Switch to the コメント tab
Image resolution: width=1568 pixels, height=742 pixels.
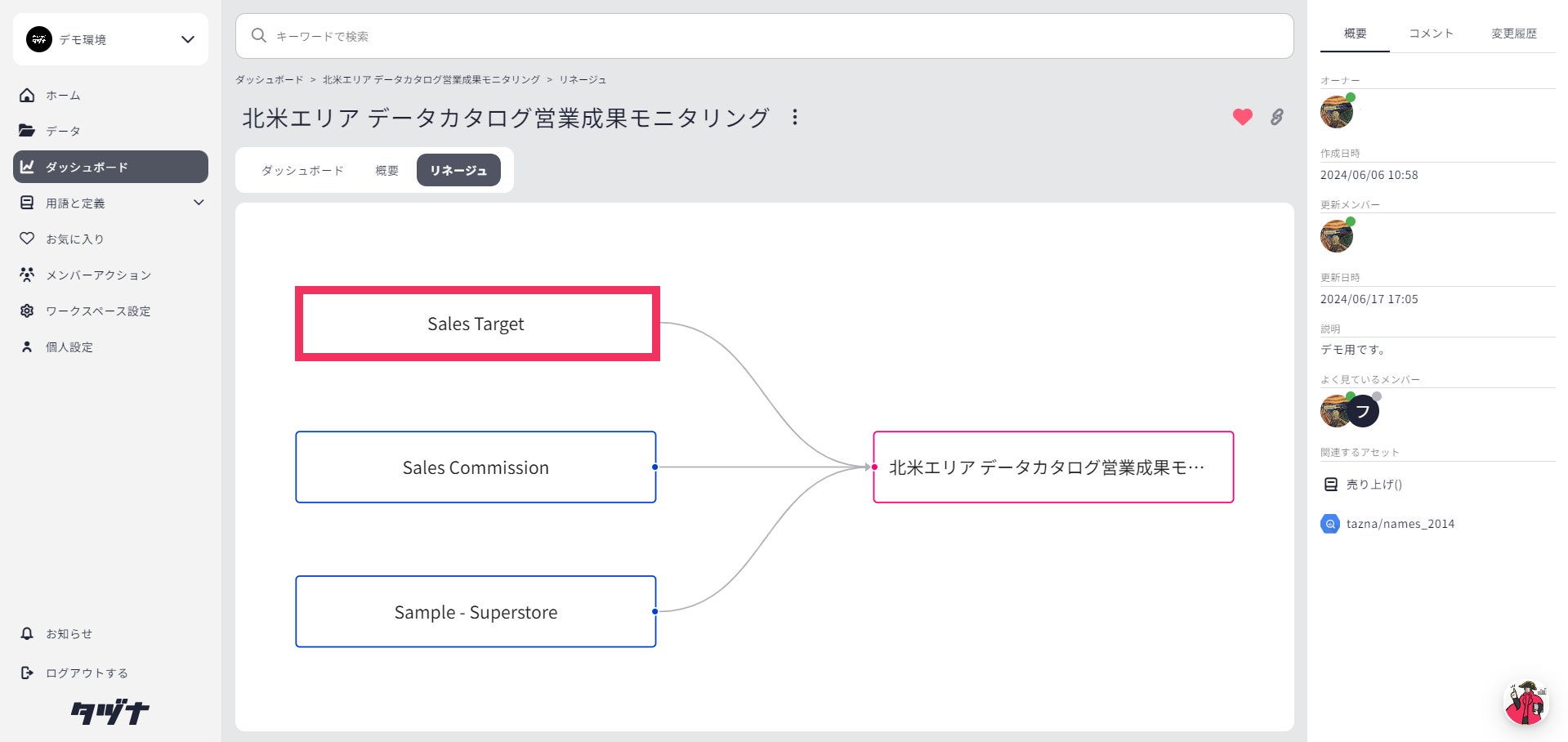point(1431,34)
